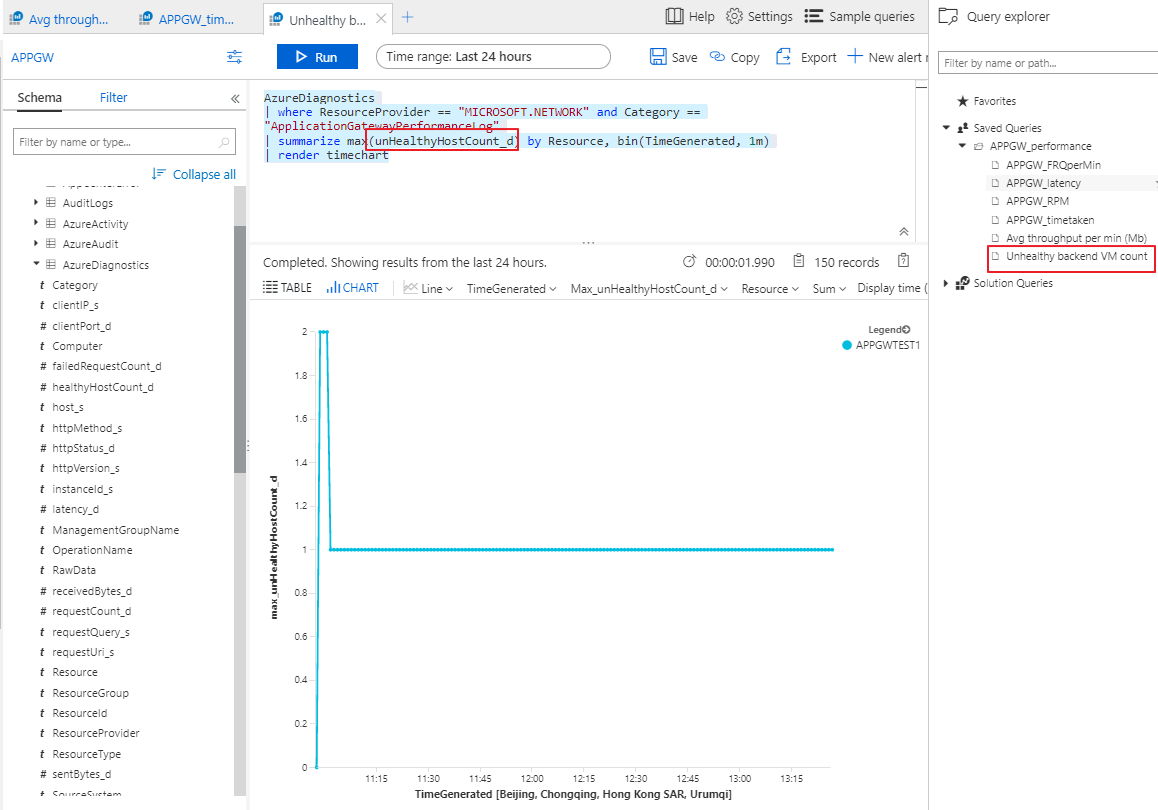The width and height of the screenshot is (1158, 810).
Task: Click the Run query button
Action: [317, 57]
